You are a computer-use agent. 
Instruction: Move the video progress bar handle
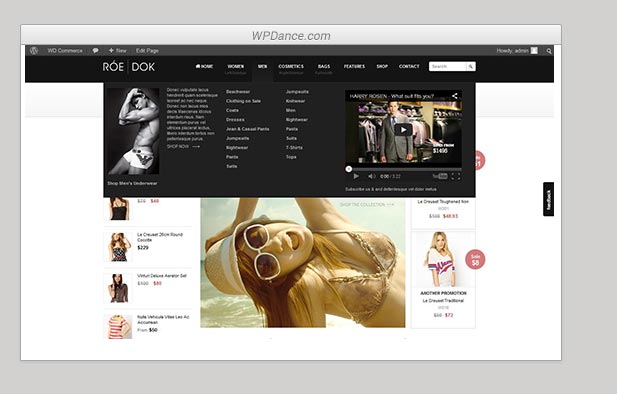point(349,169)
